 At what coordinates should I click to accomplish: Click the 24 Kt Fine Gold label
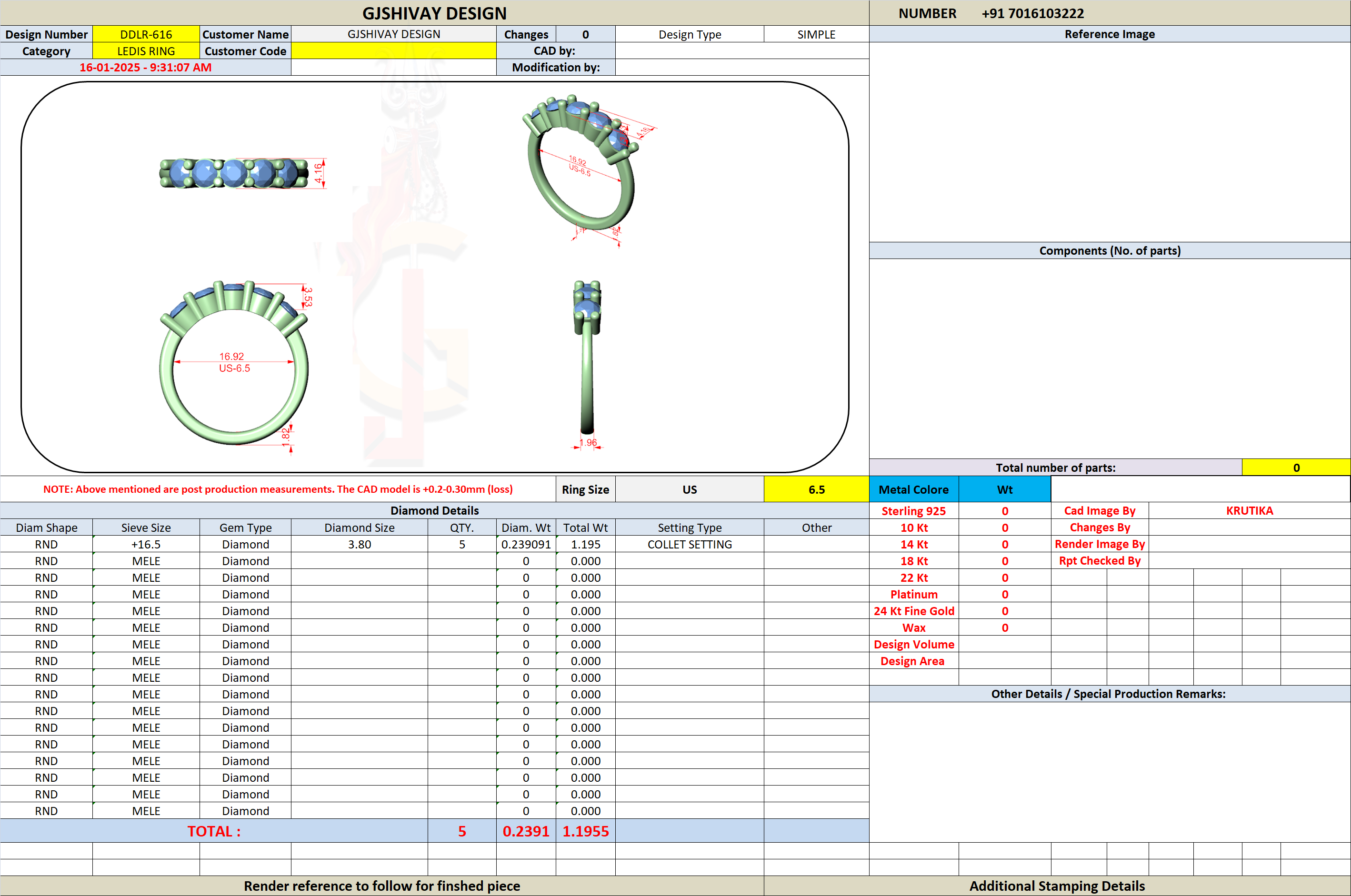913,611
